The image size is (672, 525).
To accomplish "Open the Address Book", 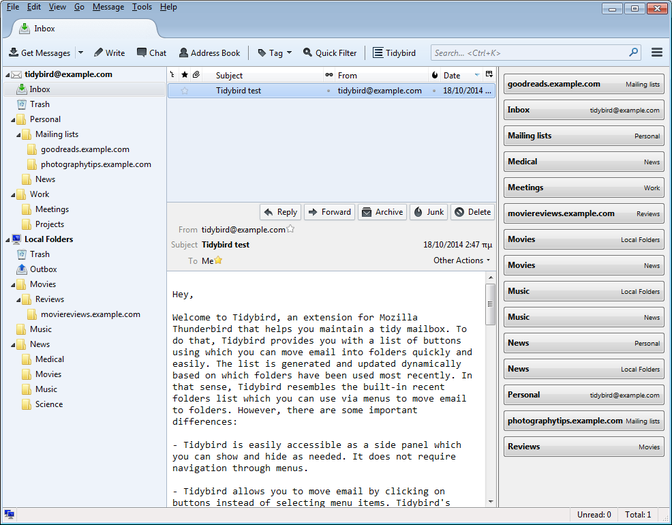I will tap(210, 53).
